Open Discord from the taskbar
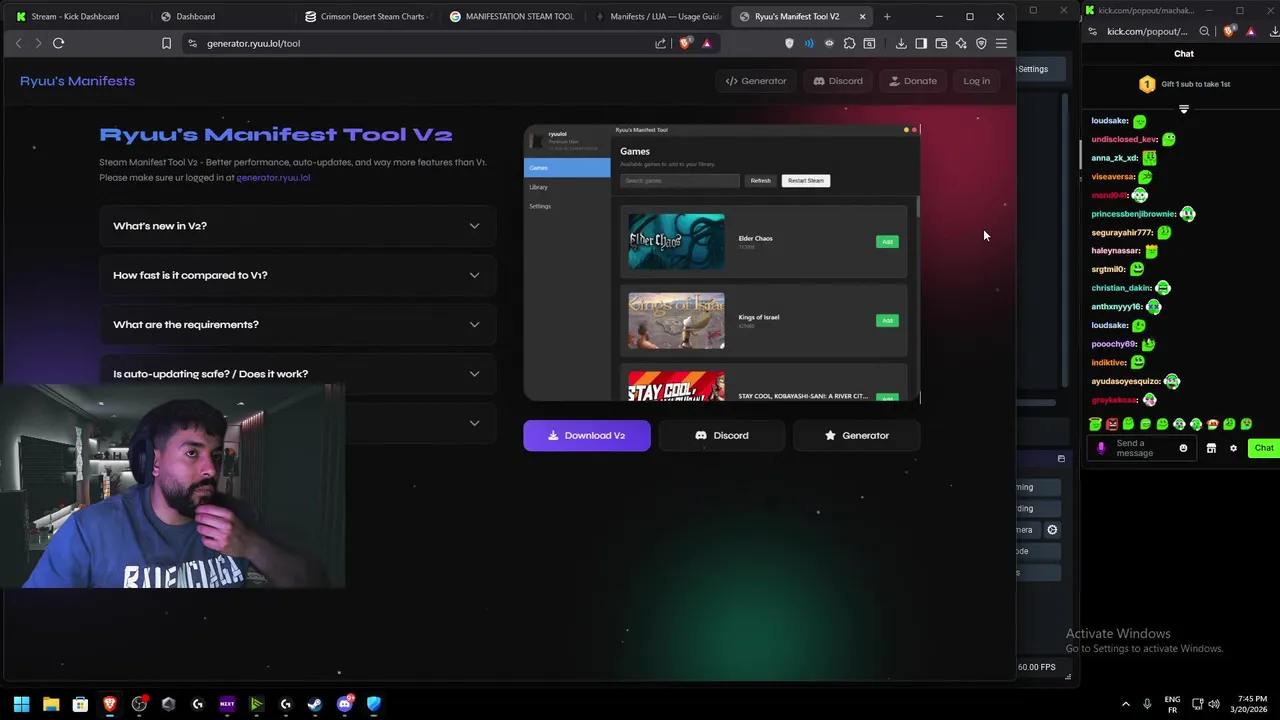The height and width of the screenshot is (720, 1280). pos(345,704)
